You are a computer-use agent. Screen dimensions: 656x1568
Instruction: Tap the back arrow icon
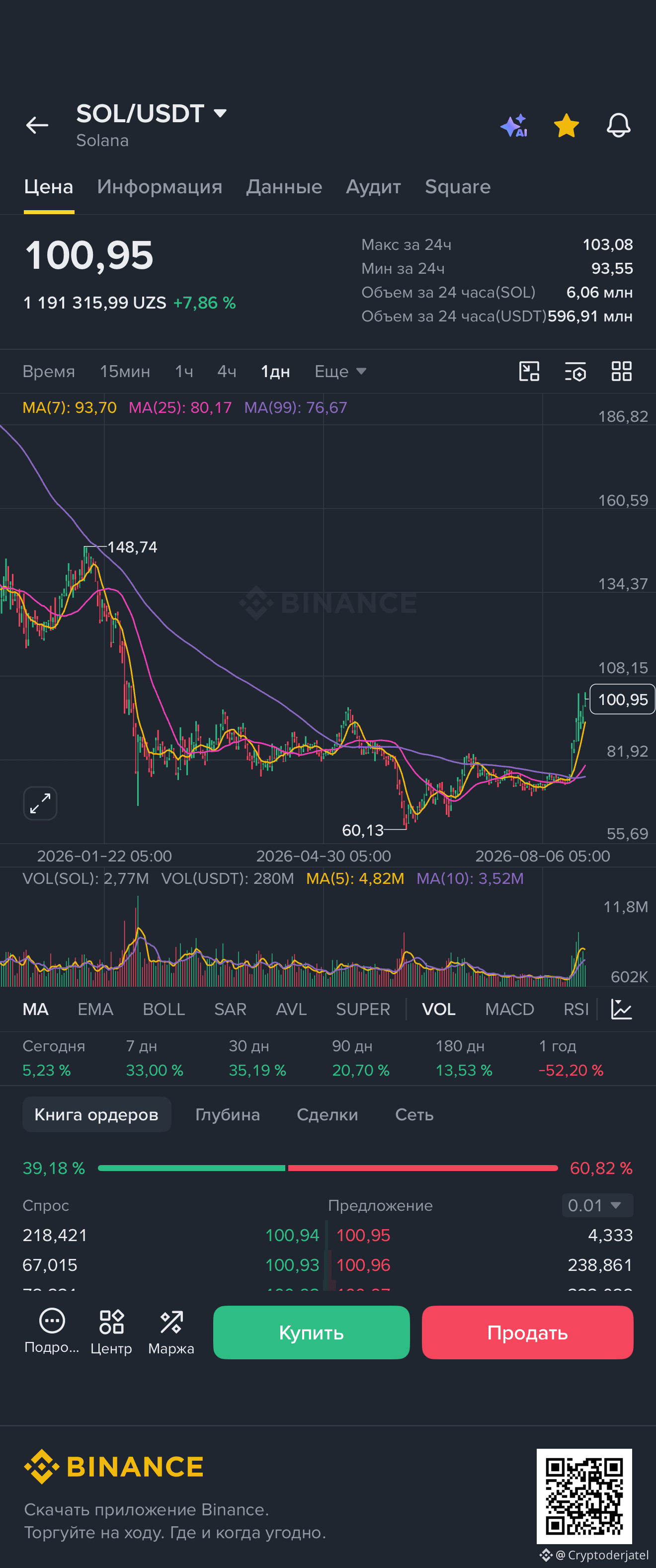click(37, 125)
